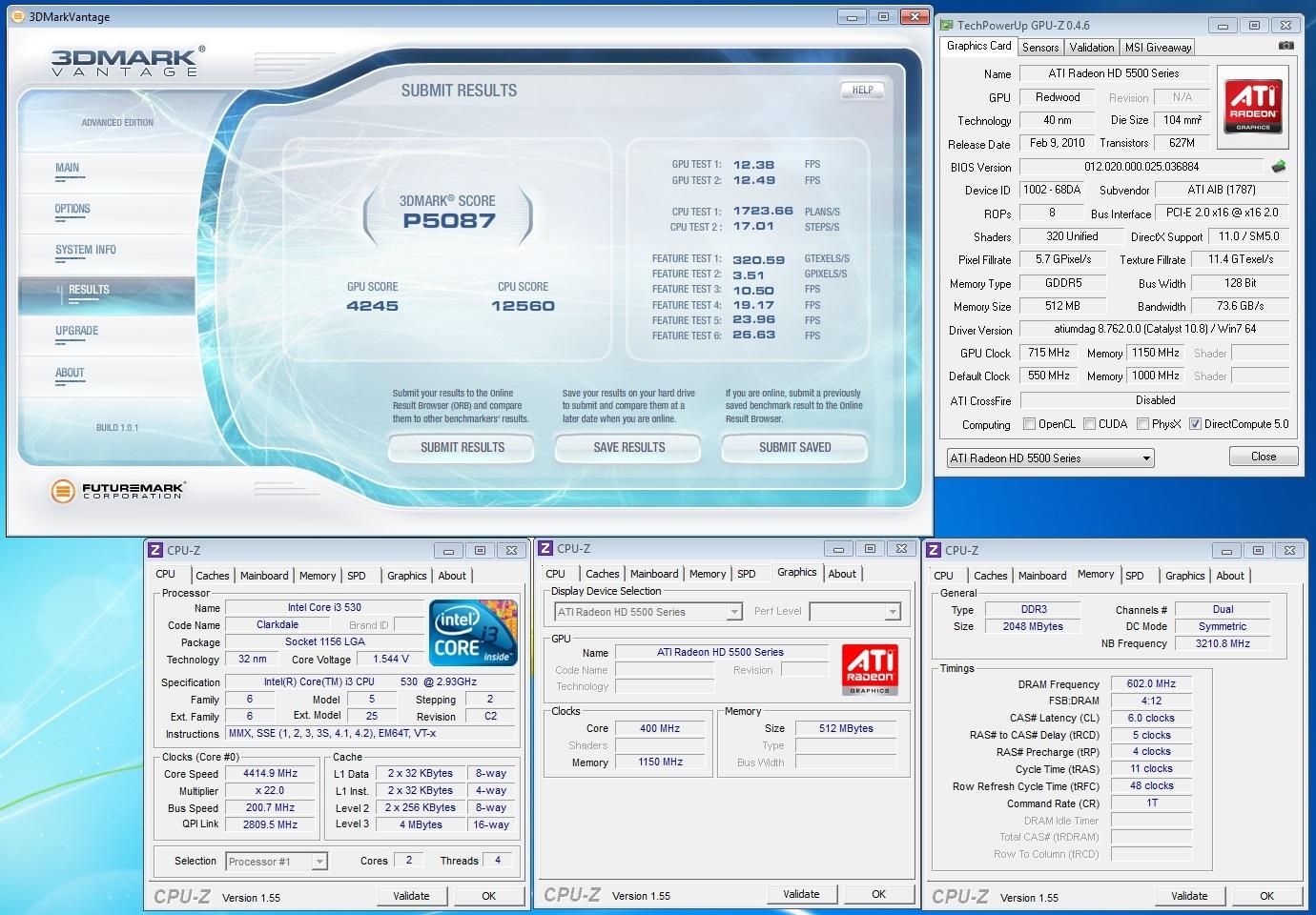Click the Bus Interface field in GPU-Z
This screenshot has width=1316, height=915.
[x=1222, y=213]
